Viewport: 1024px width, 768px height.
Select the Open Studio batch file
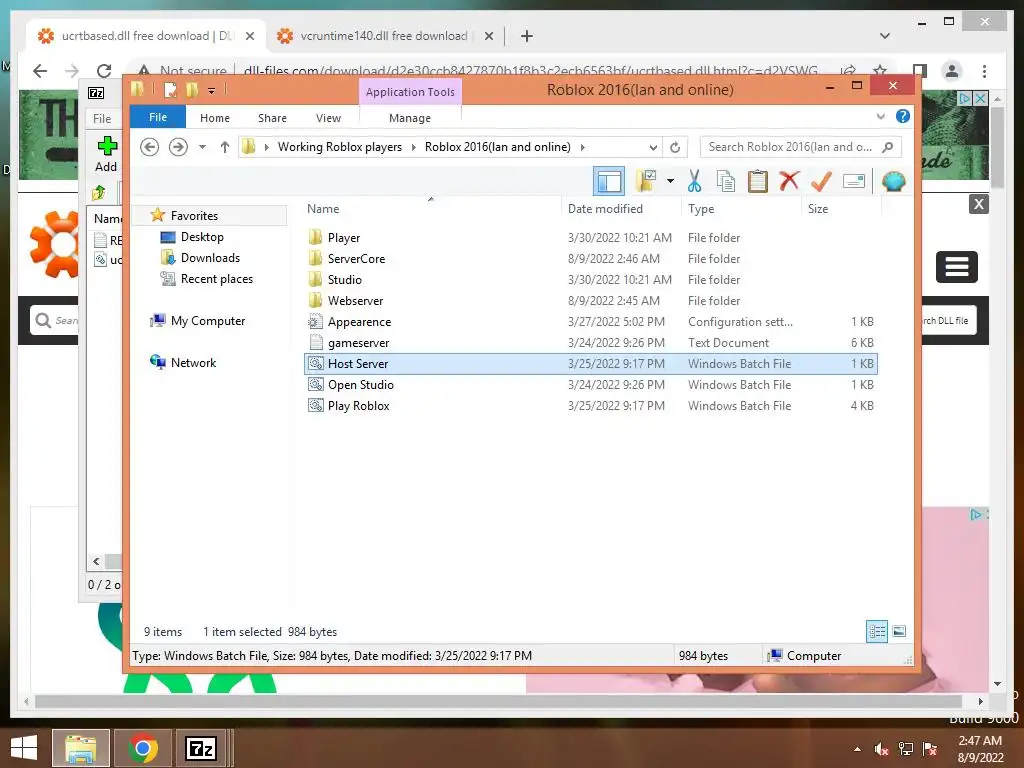[x=590, y=385]
